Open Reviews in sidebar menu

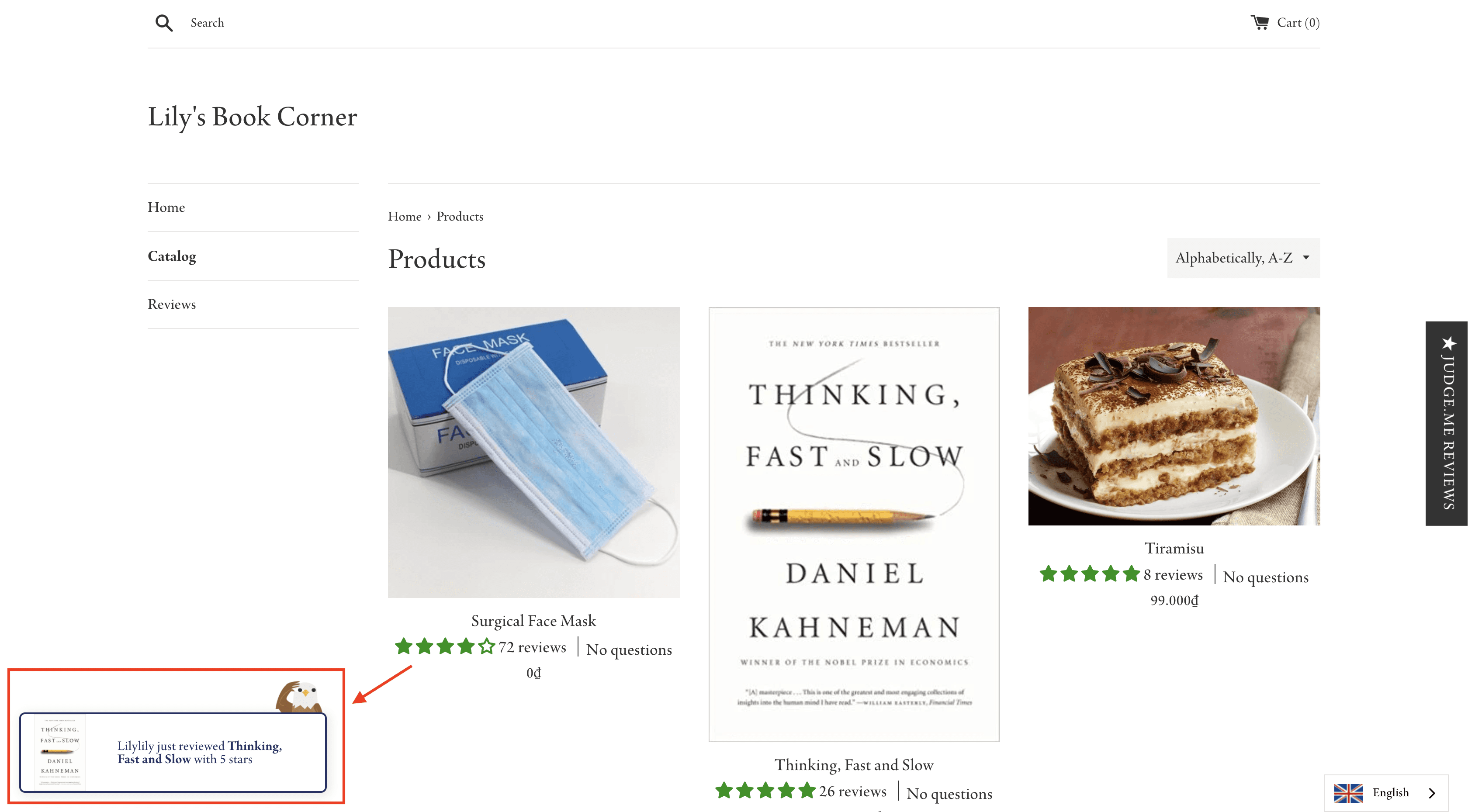[x=172, y=304]
